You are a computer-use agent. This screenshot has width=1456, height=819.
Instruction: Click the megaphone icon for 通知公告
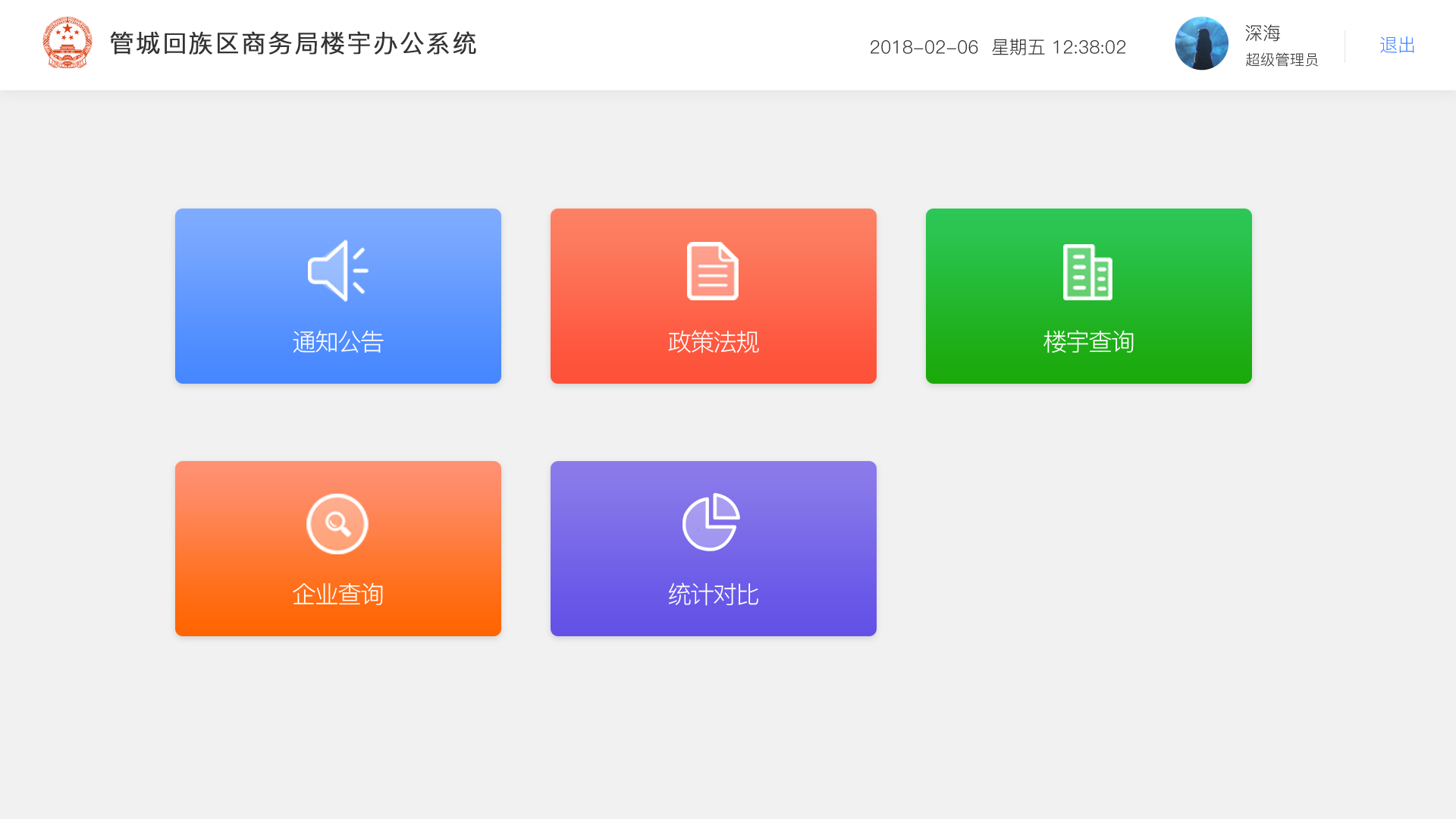[x=337, y=271]
